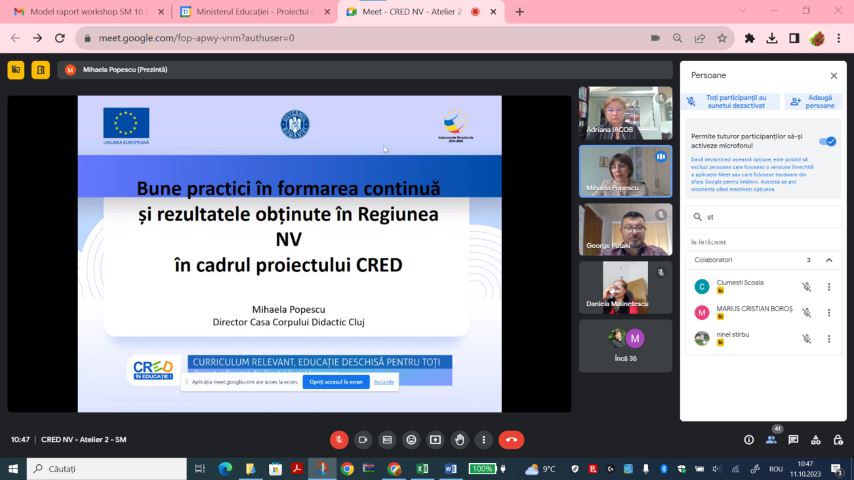854x480 pixels.
Task: Toggle allow participants to enable microphone
Action: coord(827,141)
